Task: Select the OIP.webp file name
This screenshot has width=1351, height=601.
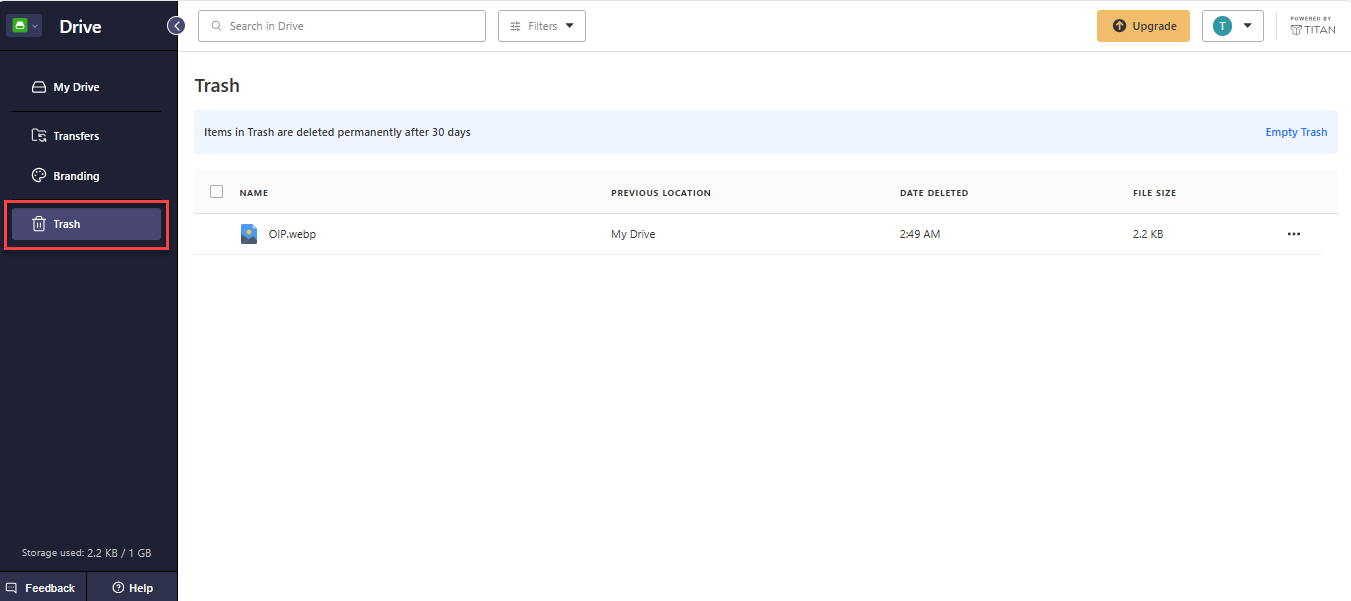Action: 292,234
